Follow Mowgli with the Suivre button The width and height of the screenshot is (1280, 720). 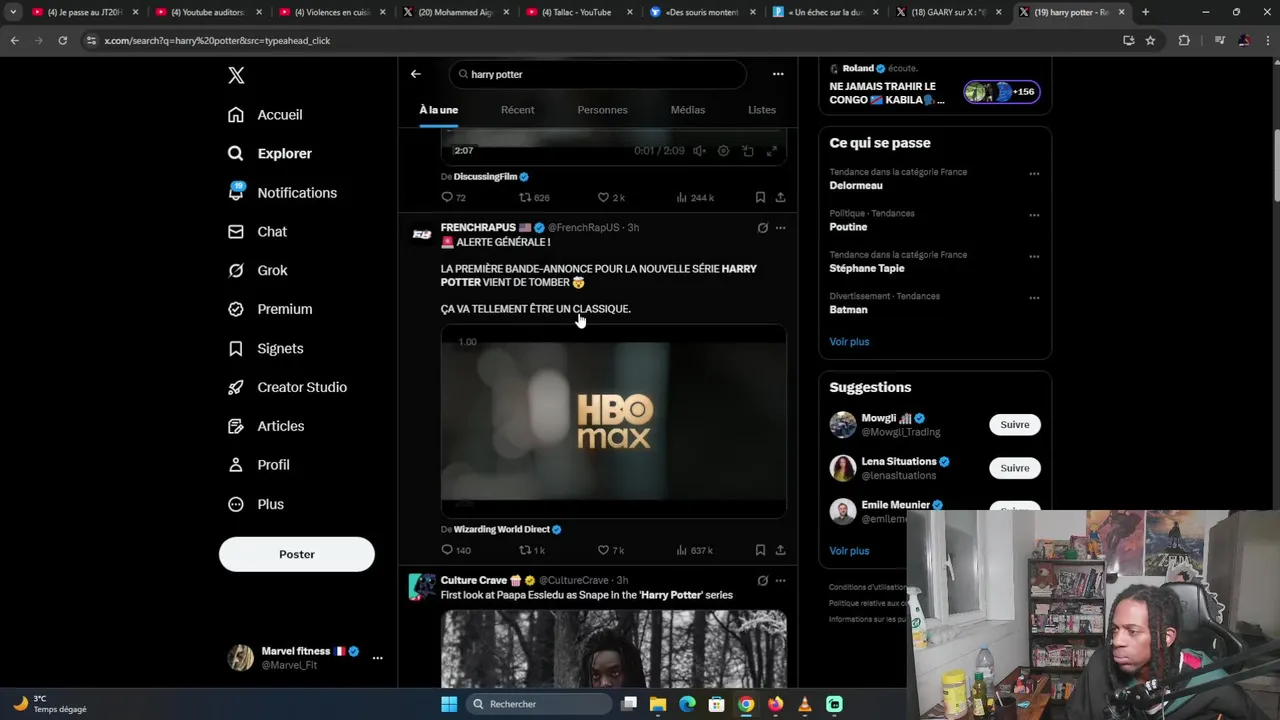click(x=1014, y=425)
